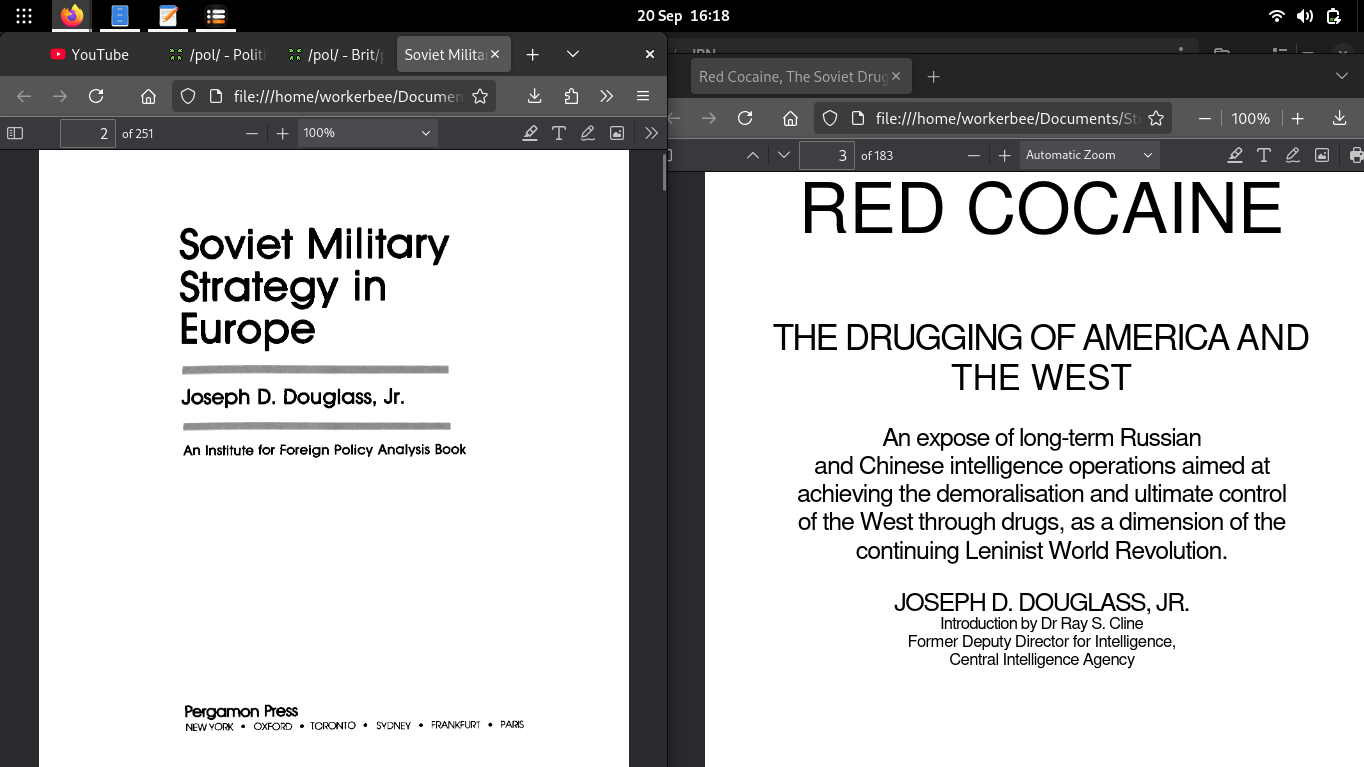Choose the draw tool in Red Cocaine PDF toolbar
Screen dimensions: 1364x767
1293,155
